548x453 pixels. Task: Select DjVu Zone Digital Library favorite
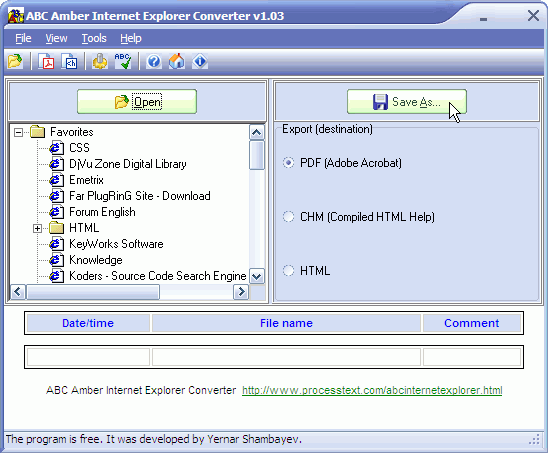pyautogui.click(x=128, y=164)
